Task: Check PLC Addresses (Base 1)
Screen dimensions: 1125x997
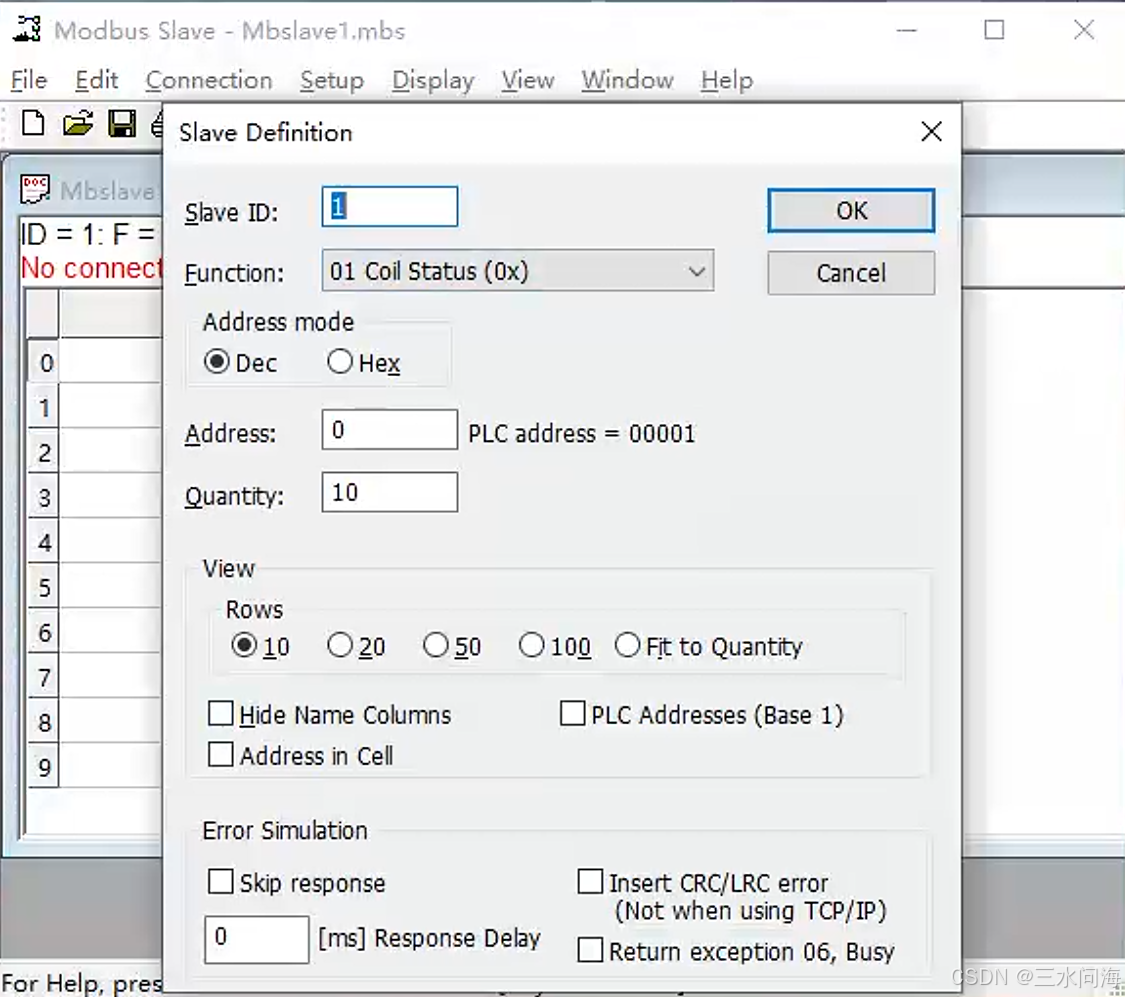Action: coord(572,713)
